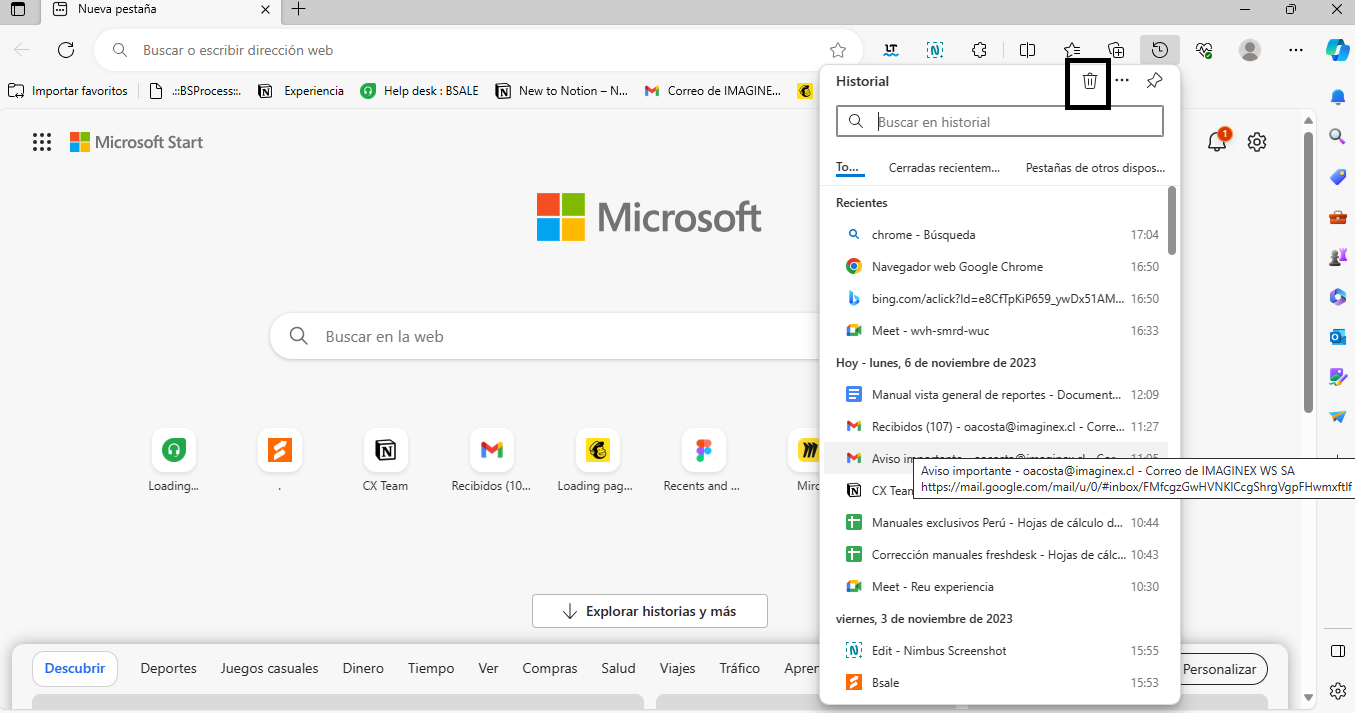Open the browser Settings and more menu
Viewport: 1355px width, 713px height.
tap(1296, 50)
